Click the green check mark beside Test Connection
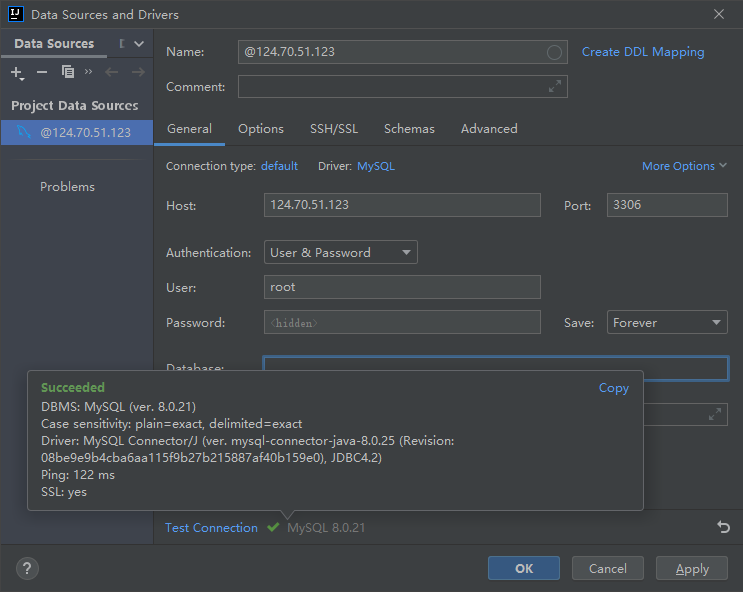 273,527
